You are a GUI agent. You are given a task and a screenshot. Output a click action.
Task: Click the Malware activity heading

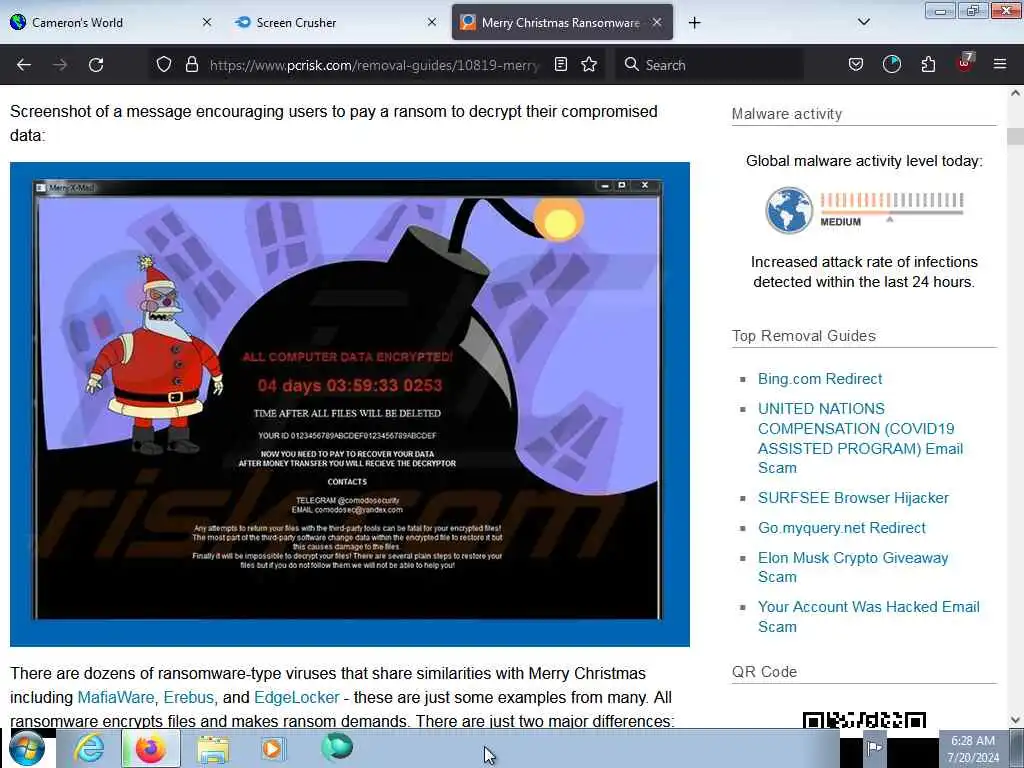click(786, 114)
